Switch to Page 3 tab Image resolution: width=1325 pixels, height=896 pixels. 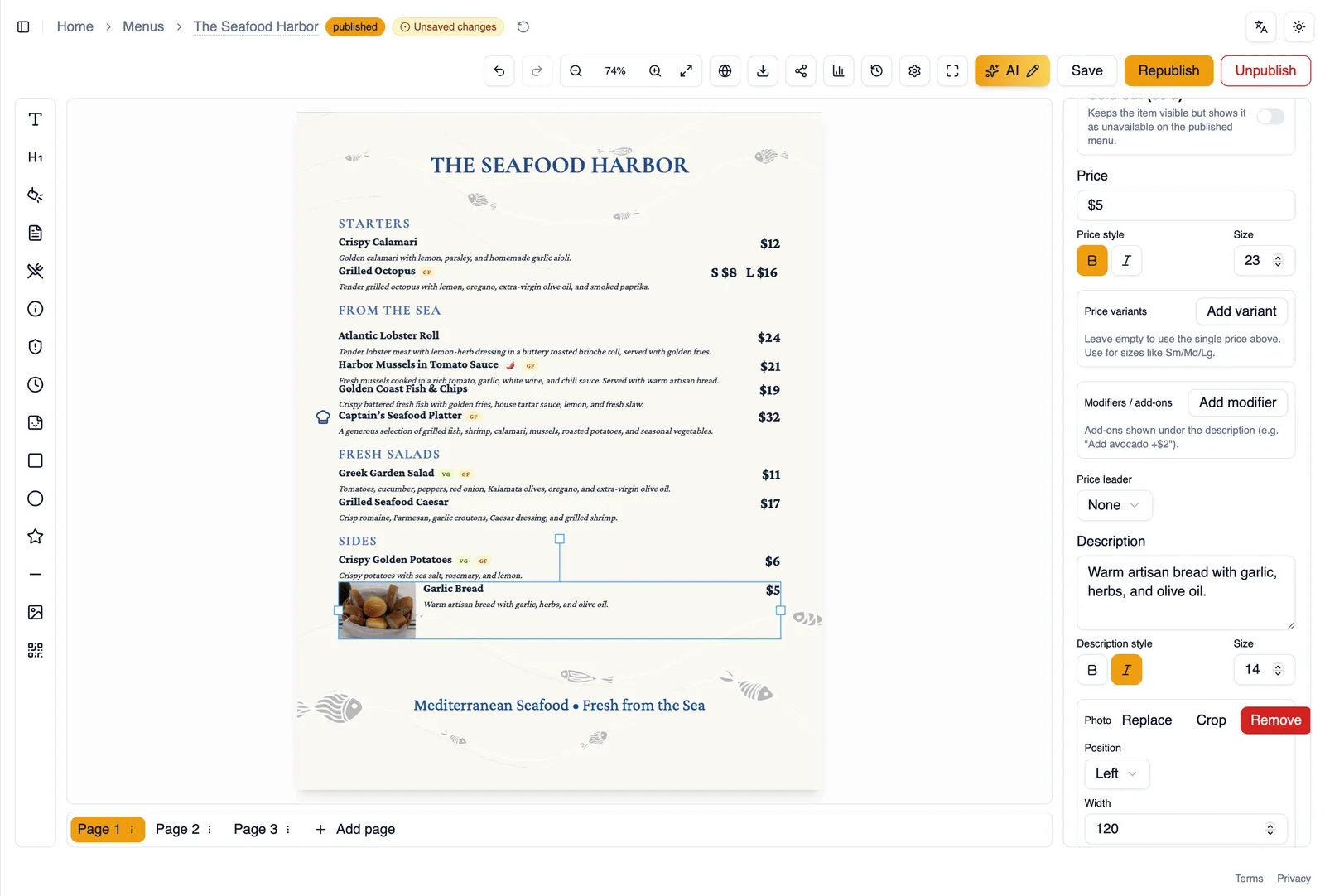tap(255, 829)
